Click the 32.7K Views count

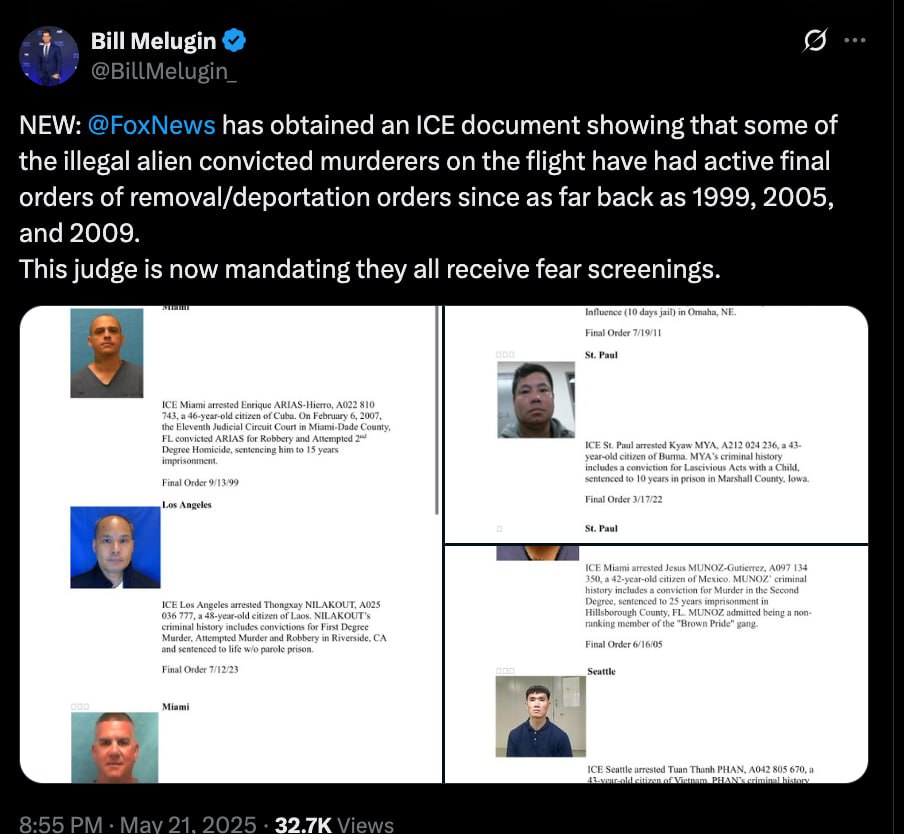(x=334, y=824)
